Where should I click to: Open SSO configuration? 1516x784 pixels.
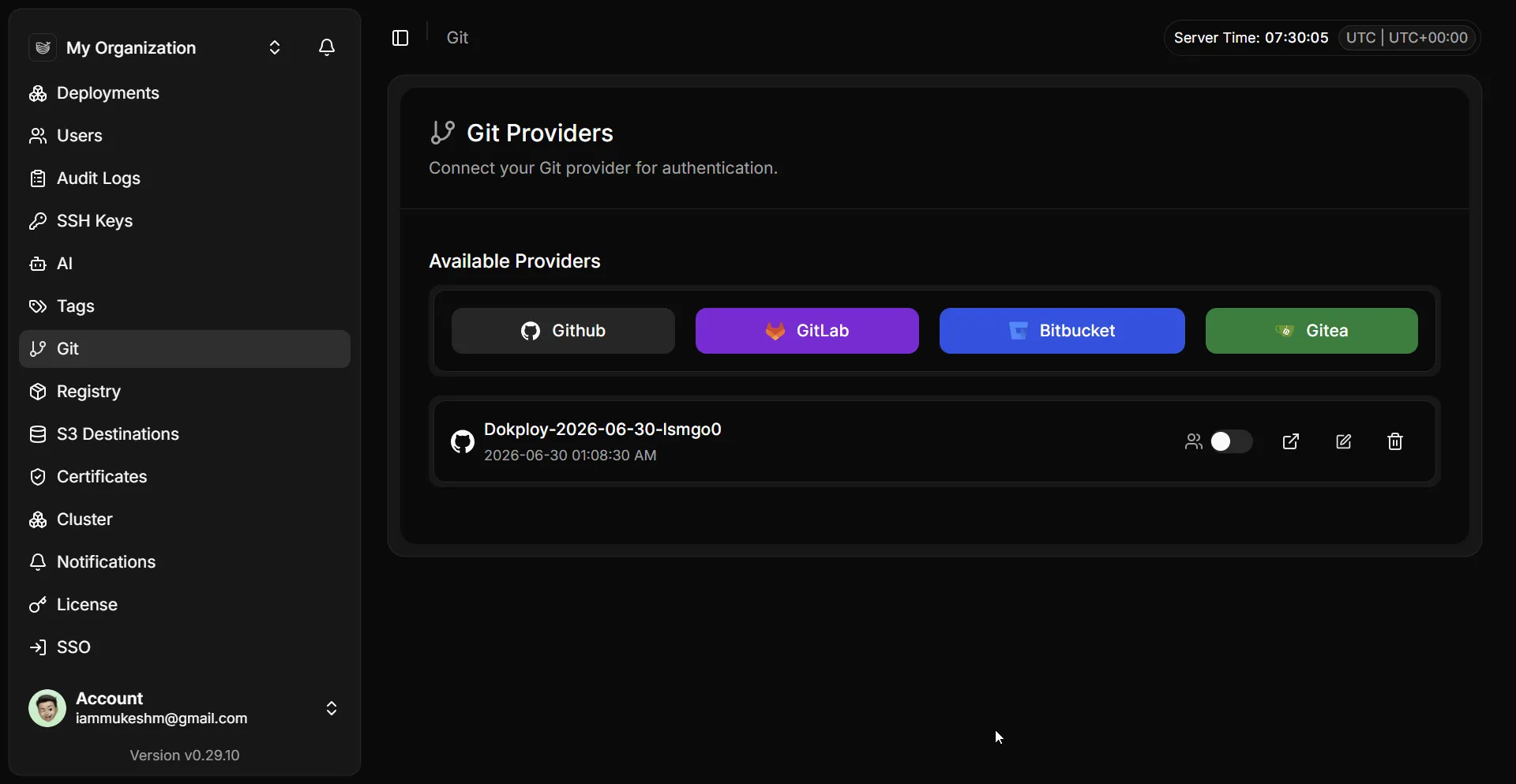(185, 647)
